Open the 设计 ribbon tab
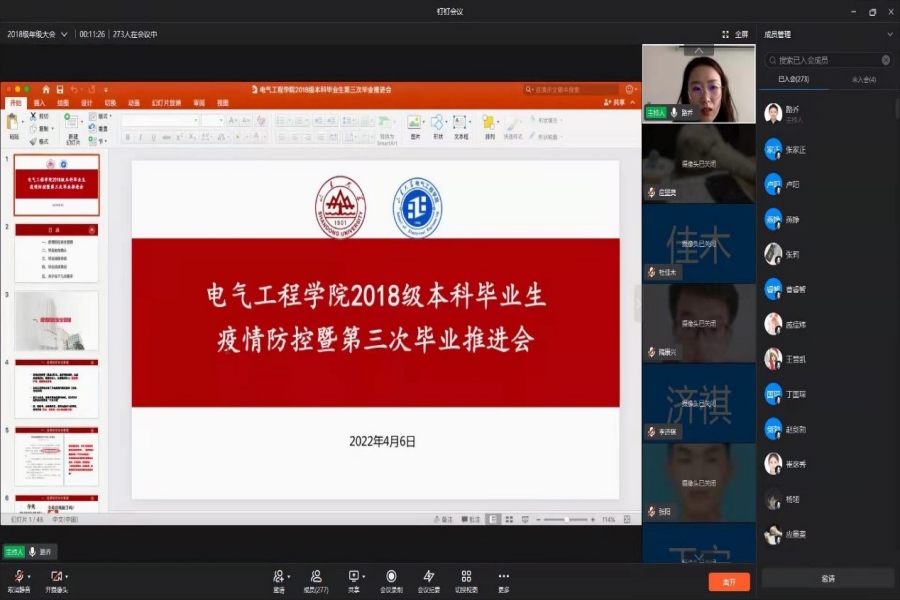900x600 pixels. point(86,103)
